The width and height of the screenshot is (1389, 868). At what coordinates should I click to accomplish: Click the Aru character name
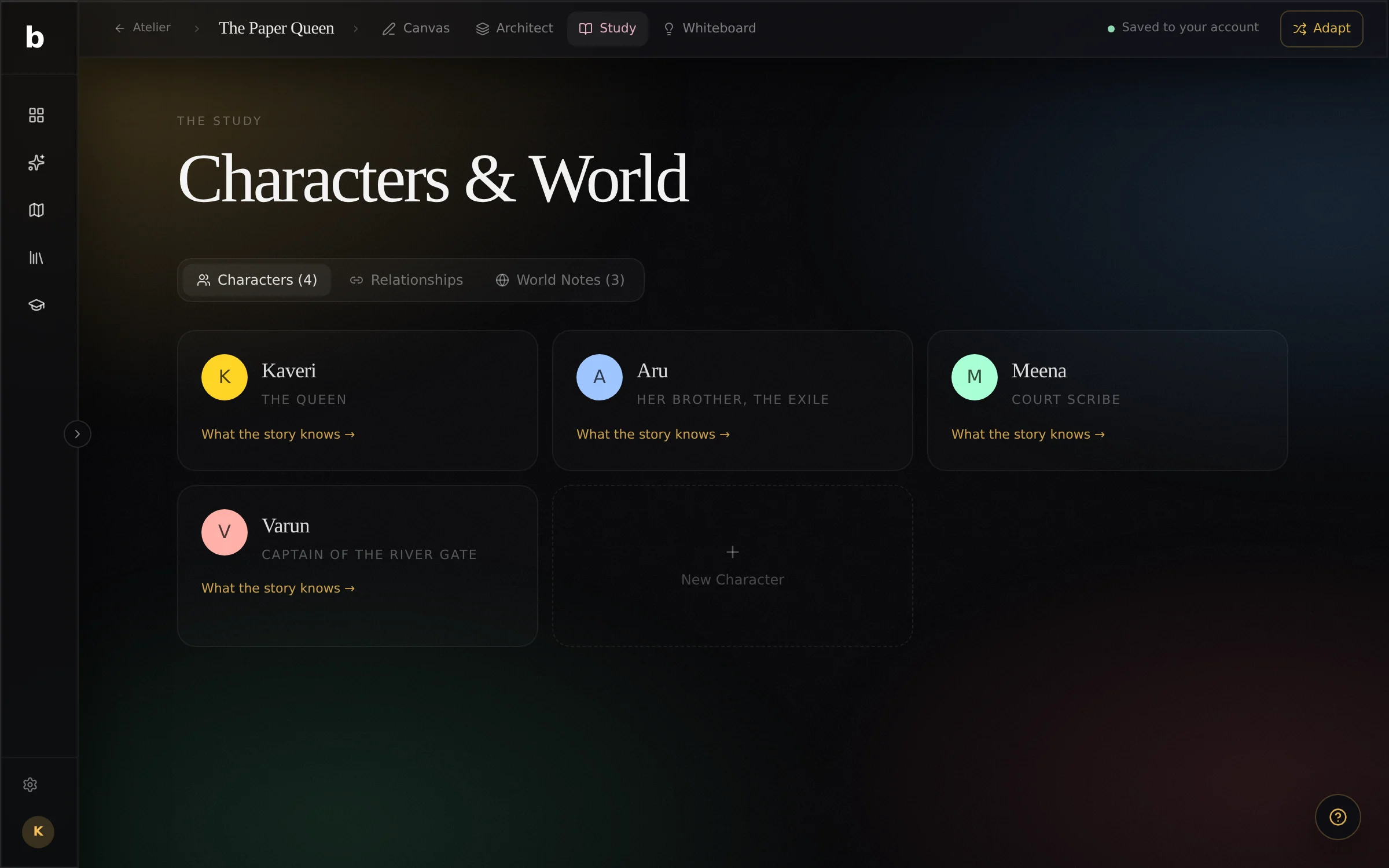(652, 370)
